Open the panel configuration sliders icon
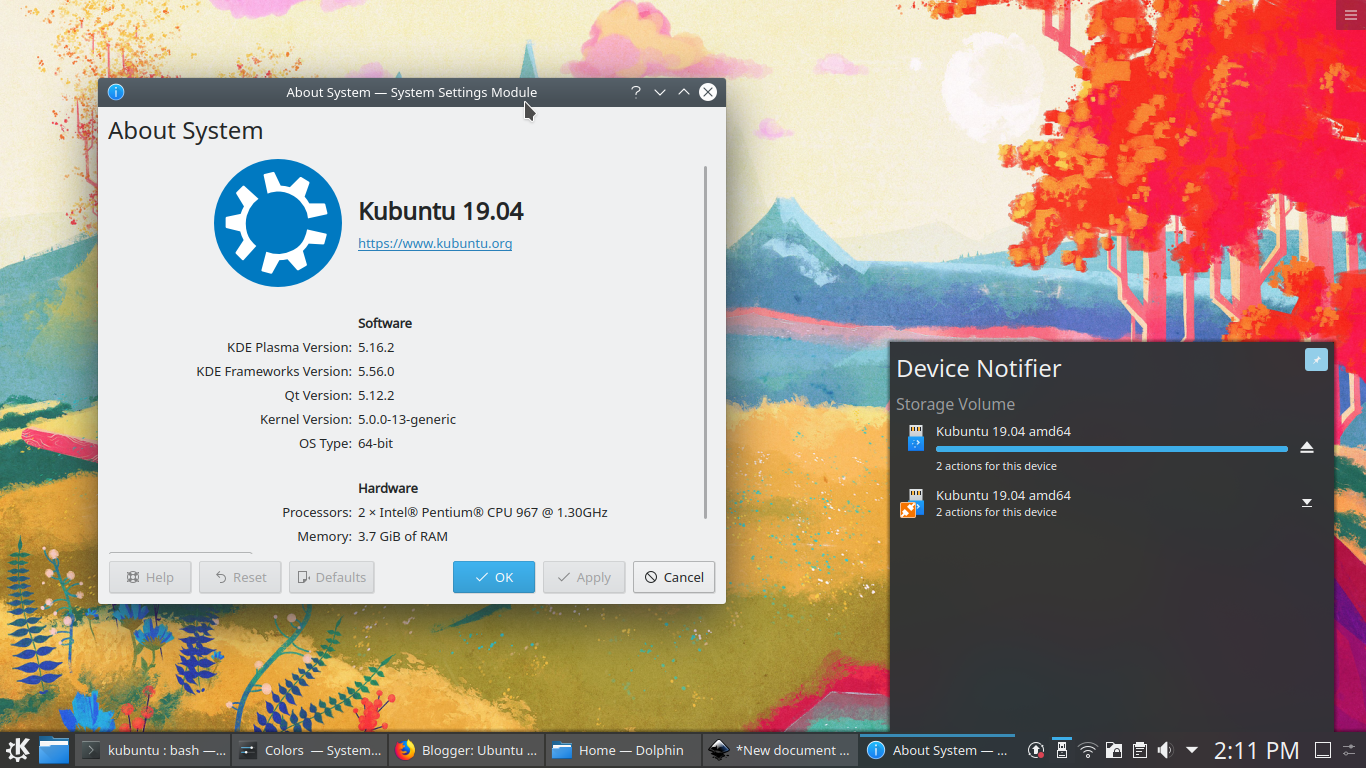 [1350, 750]
